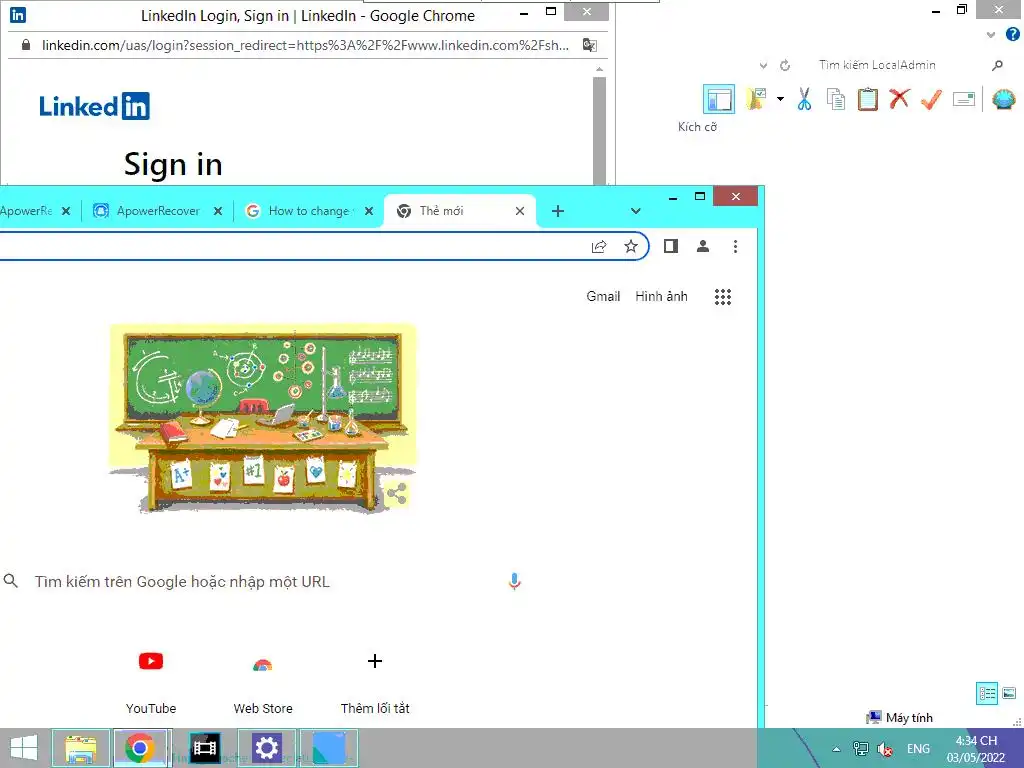Click the LinkedIn login URL in the address bar
Viewport: 1024px width, 768px height.
305,45
